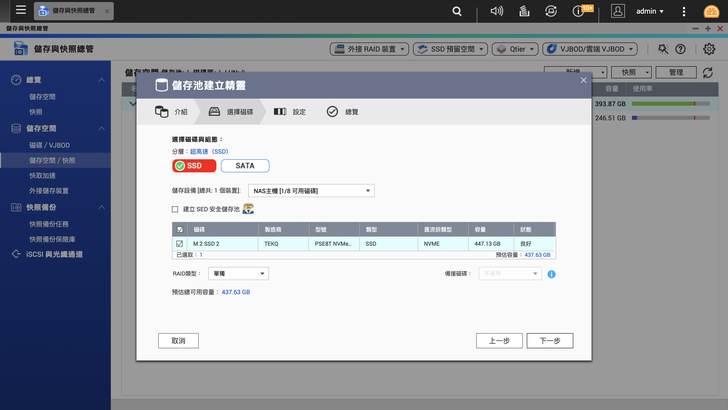Click the help question mark icon

click(x=681, y=49)
